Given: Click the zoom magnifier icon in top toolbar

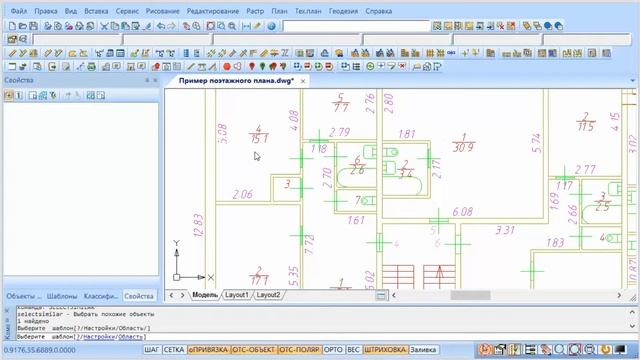Looking at the screenshot, I should (x=232, y=26).
